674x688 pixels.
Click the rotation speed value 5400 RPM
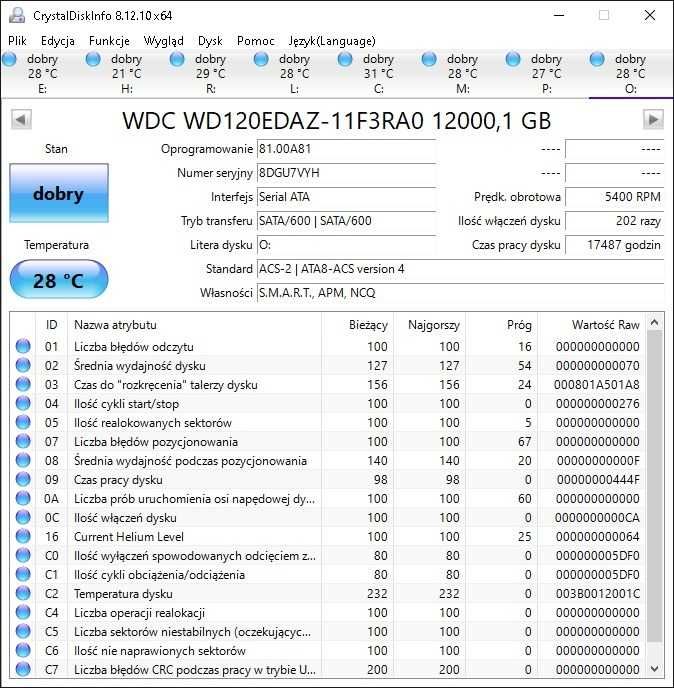[614, 197]
